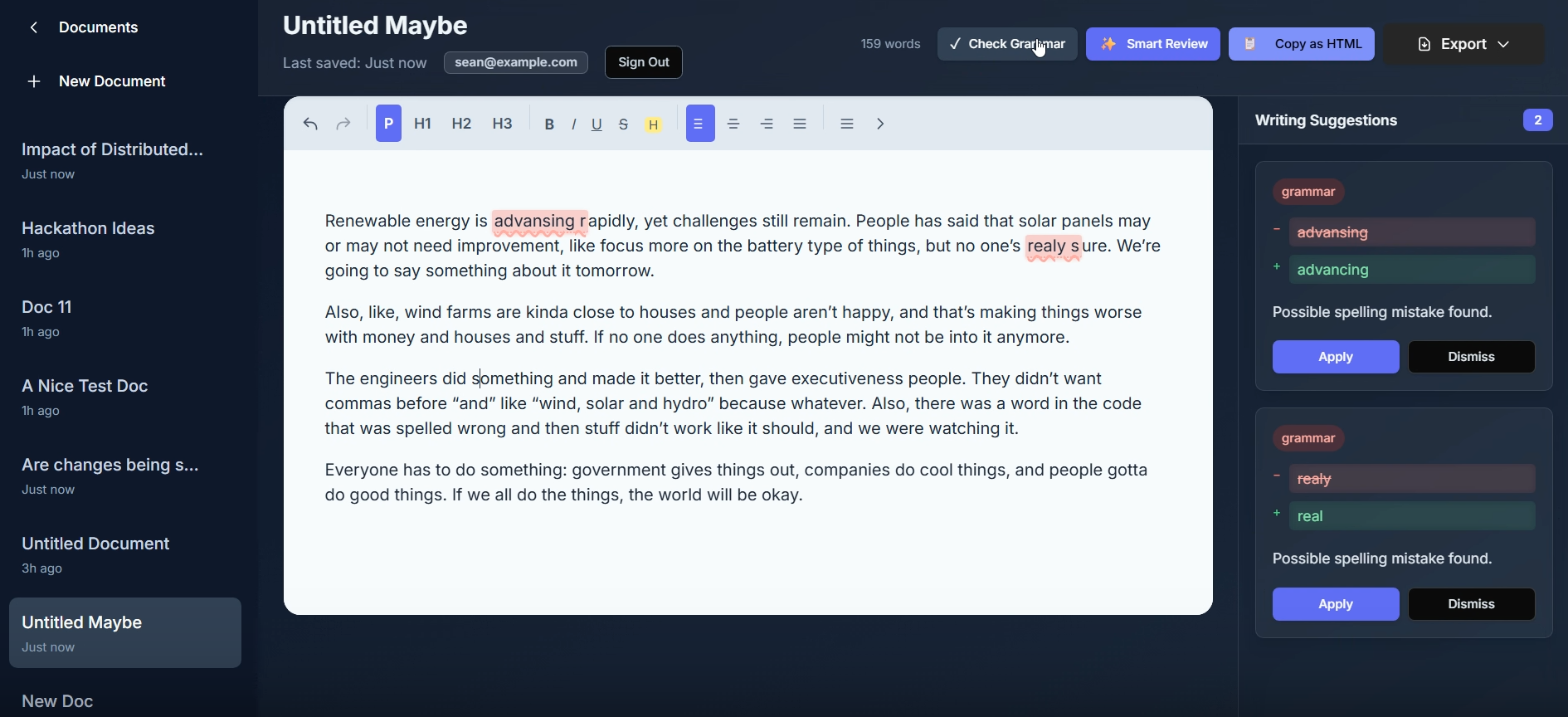
Task: Toggle bold formatting
Action: [x=549, y=124]
